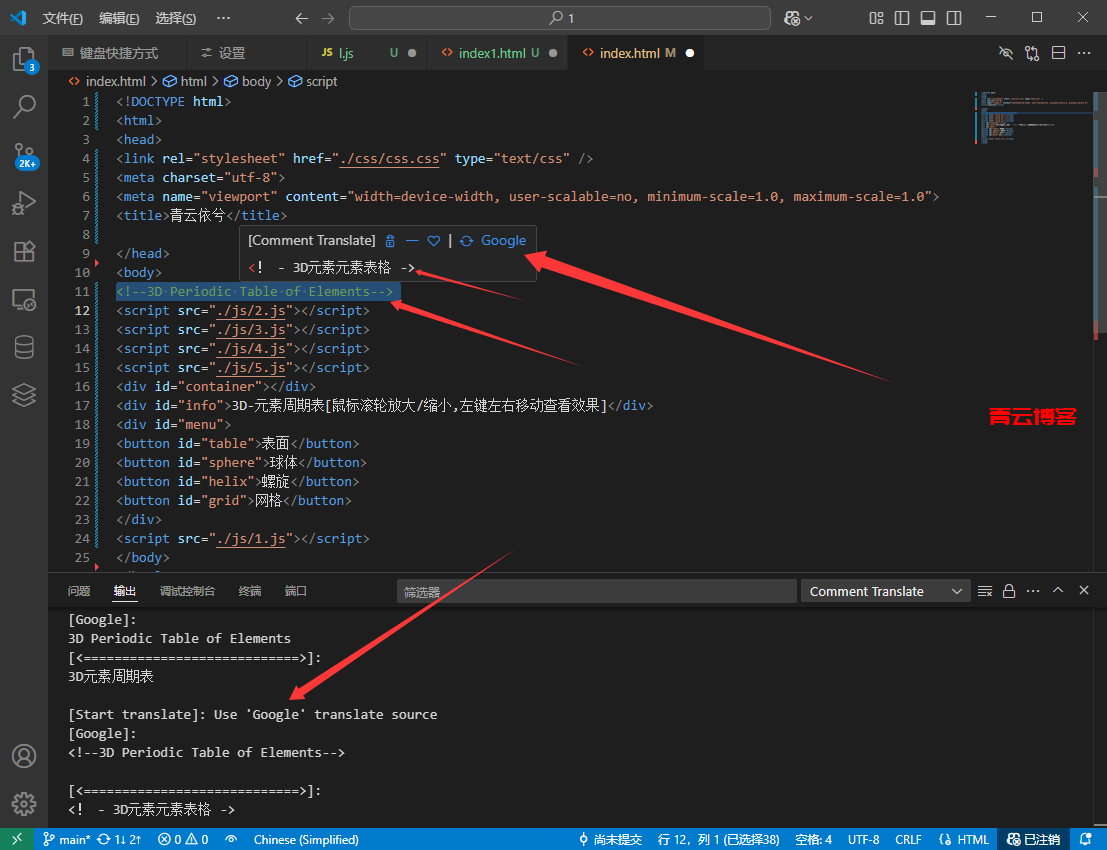Expand the html breadcrumb
Screen dimensions: 1107x850
point(186,82)
